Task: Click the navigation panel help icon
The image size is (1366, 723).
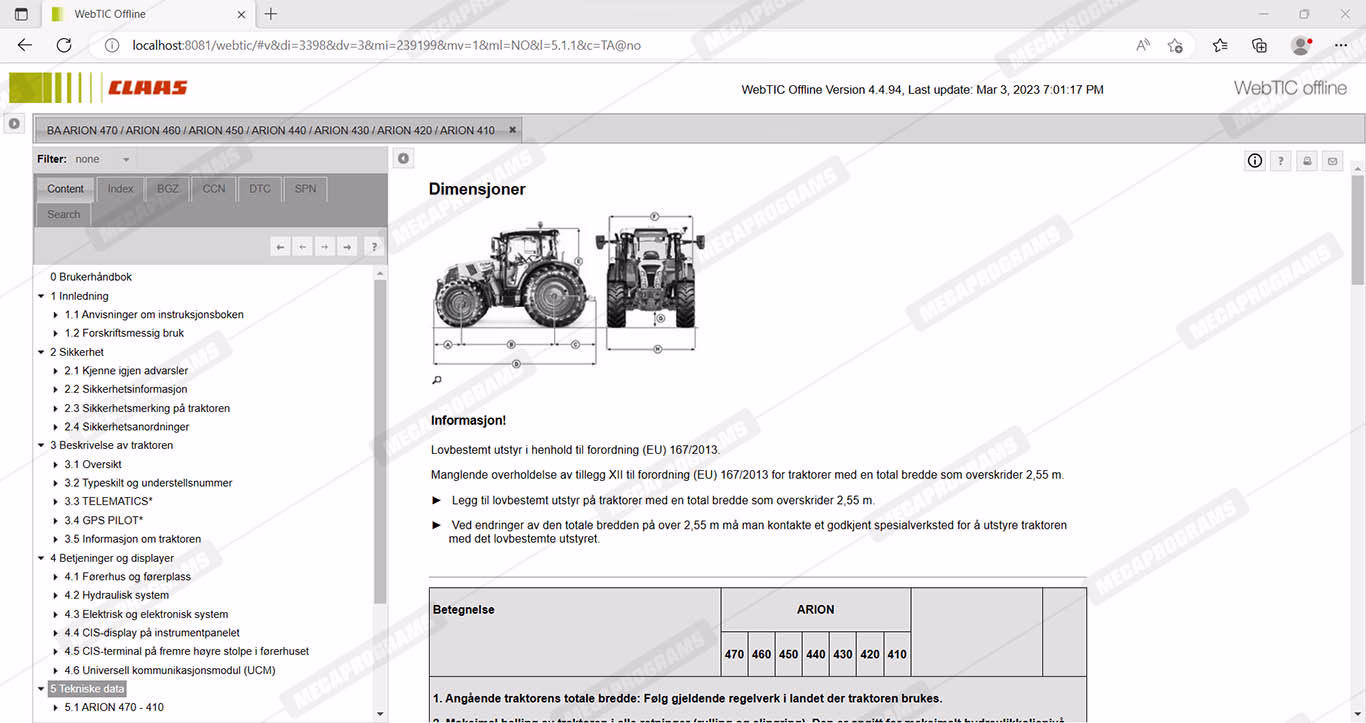Action: point(373,246)
